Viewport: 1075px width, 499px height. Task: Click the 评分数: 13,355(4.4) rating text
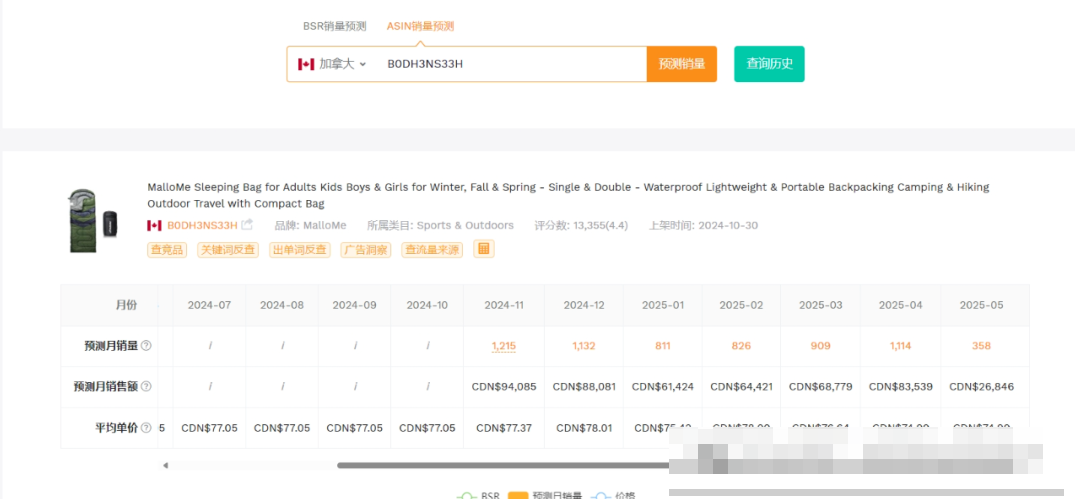pos(581,225)
